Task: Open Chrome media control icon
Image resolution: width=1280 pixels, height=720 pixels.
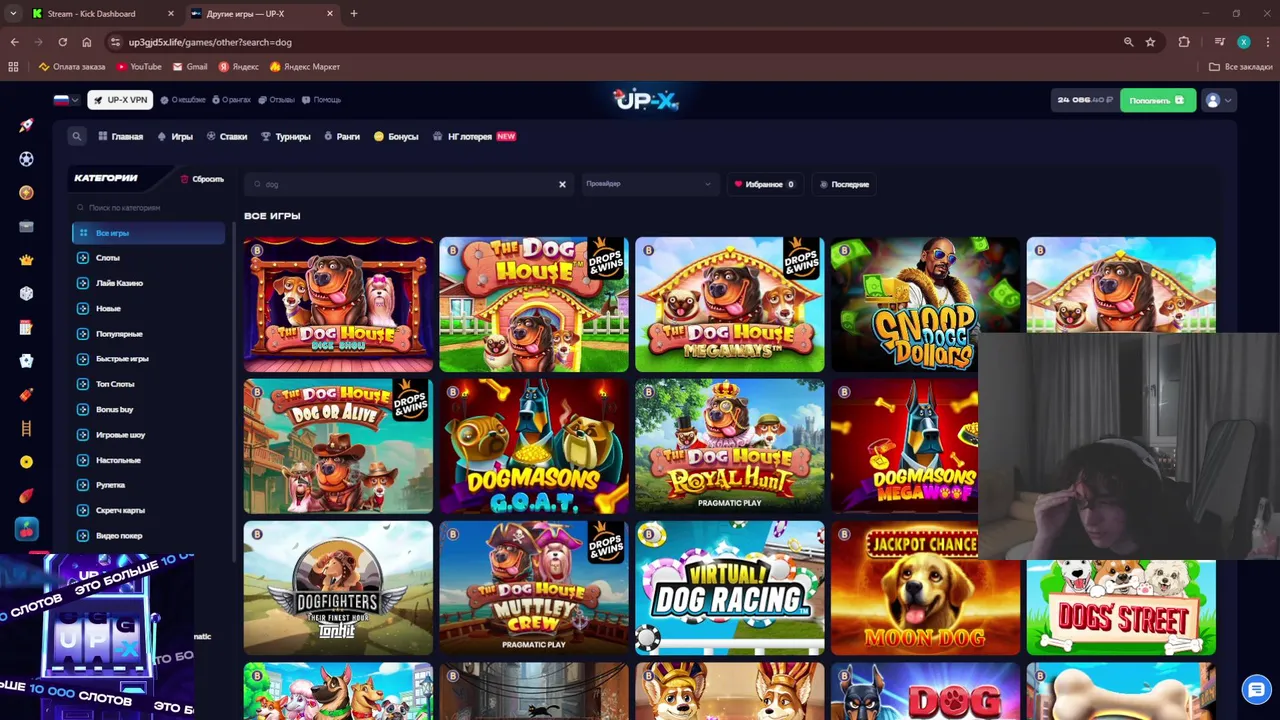Action: 1219,42
